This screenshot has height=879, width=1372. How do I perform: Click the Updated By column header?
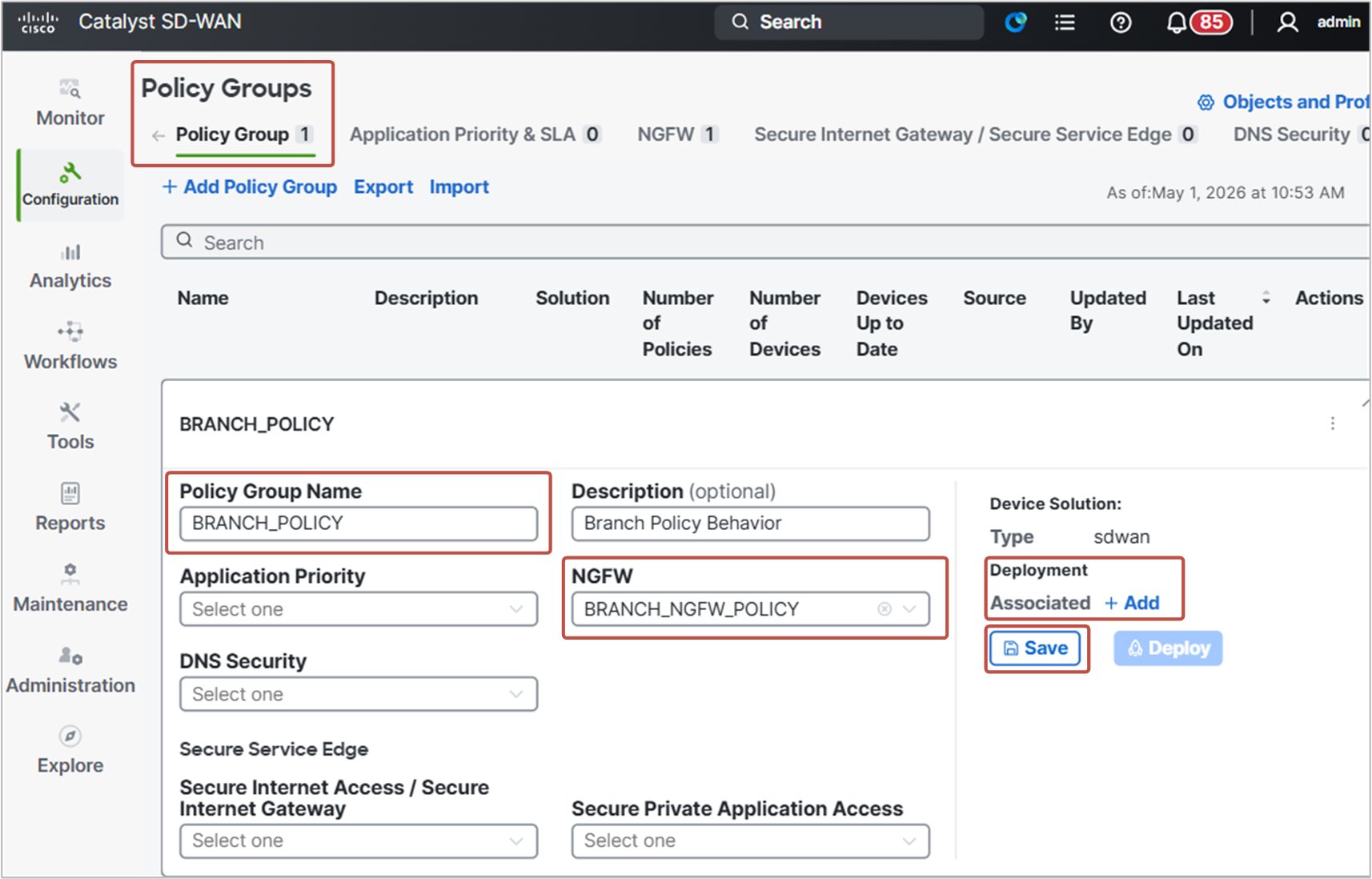tap(1108, 311)
